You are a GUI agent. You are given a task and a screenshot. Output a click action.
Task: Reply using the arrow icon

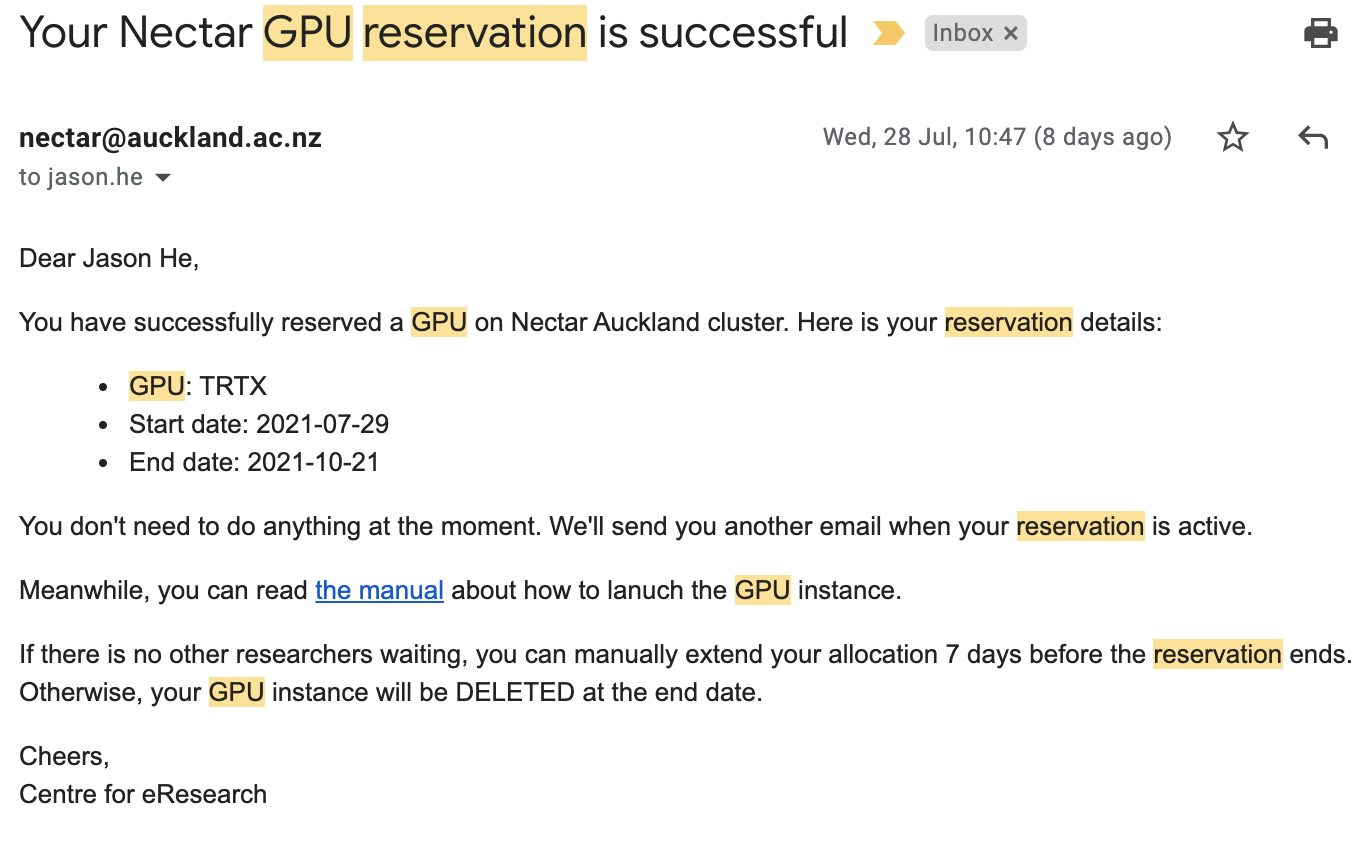pyautogui.click(x=1312, y=137)
